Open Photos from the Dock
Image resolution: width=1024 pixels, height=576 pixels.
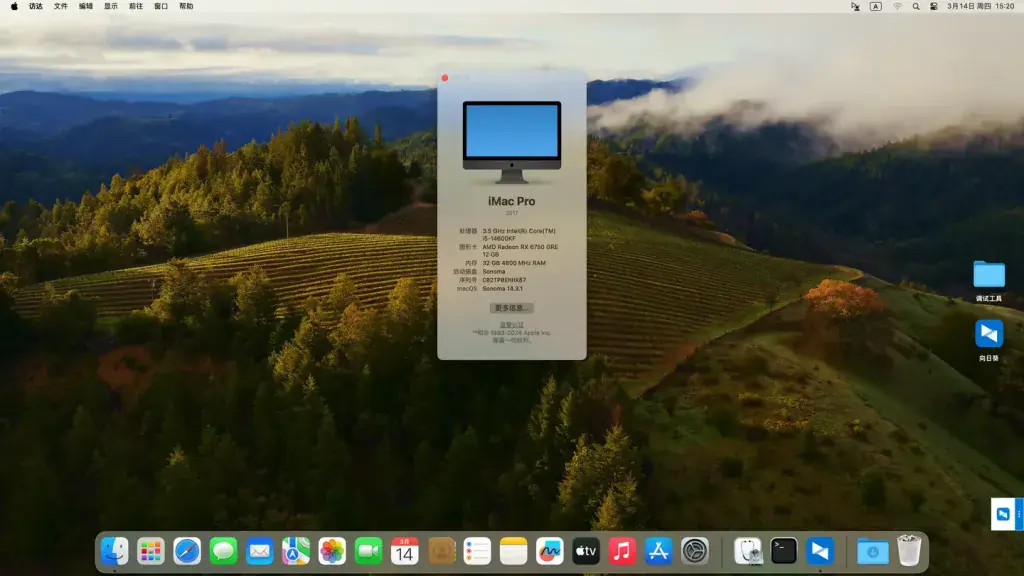[332, 551]
